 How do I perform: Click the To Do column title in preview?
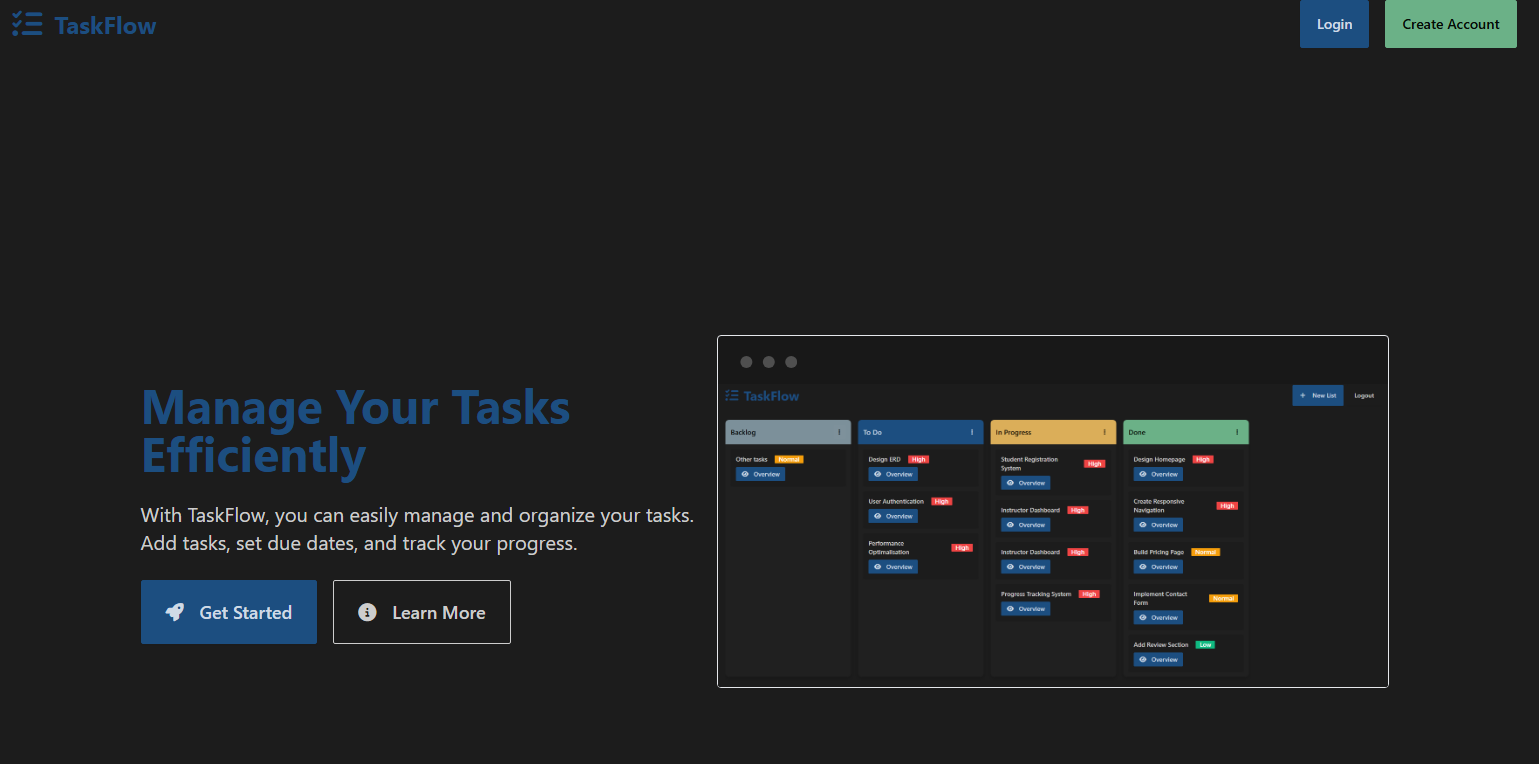872,433
